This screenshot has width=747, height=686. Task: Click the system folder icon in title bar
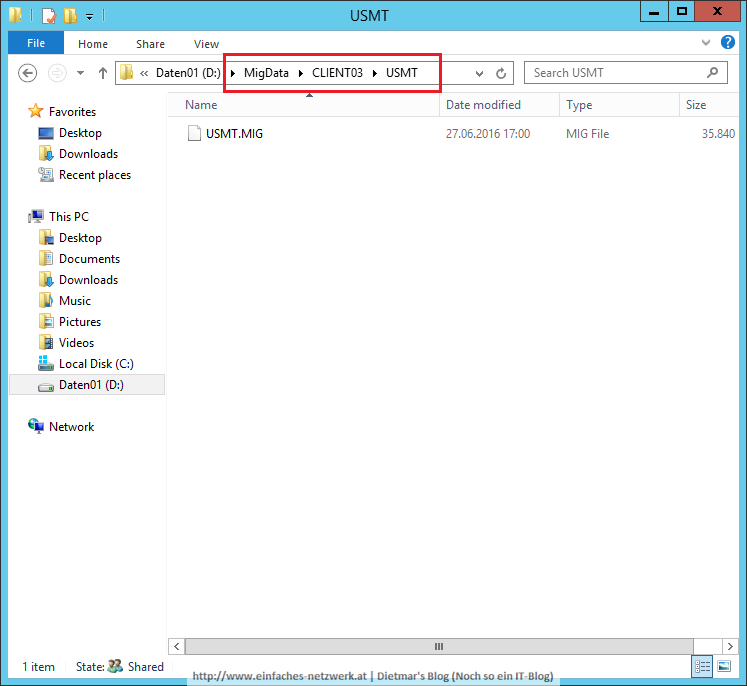point(15,15)
